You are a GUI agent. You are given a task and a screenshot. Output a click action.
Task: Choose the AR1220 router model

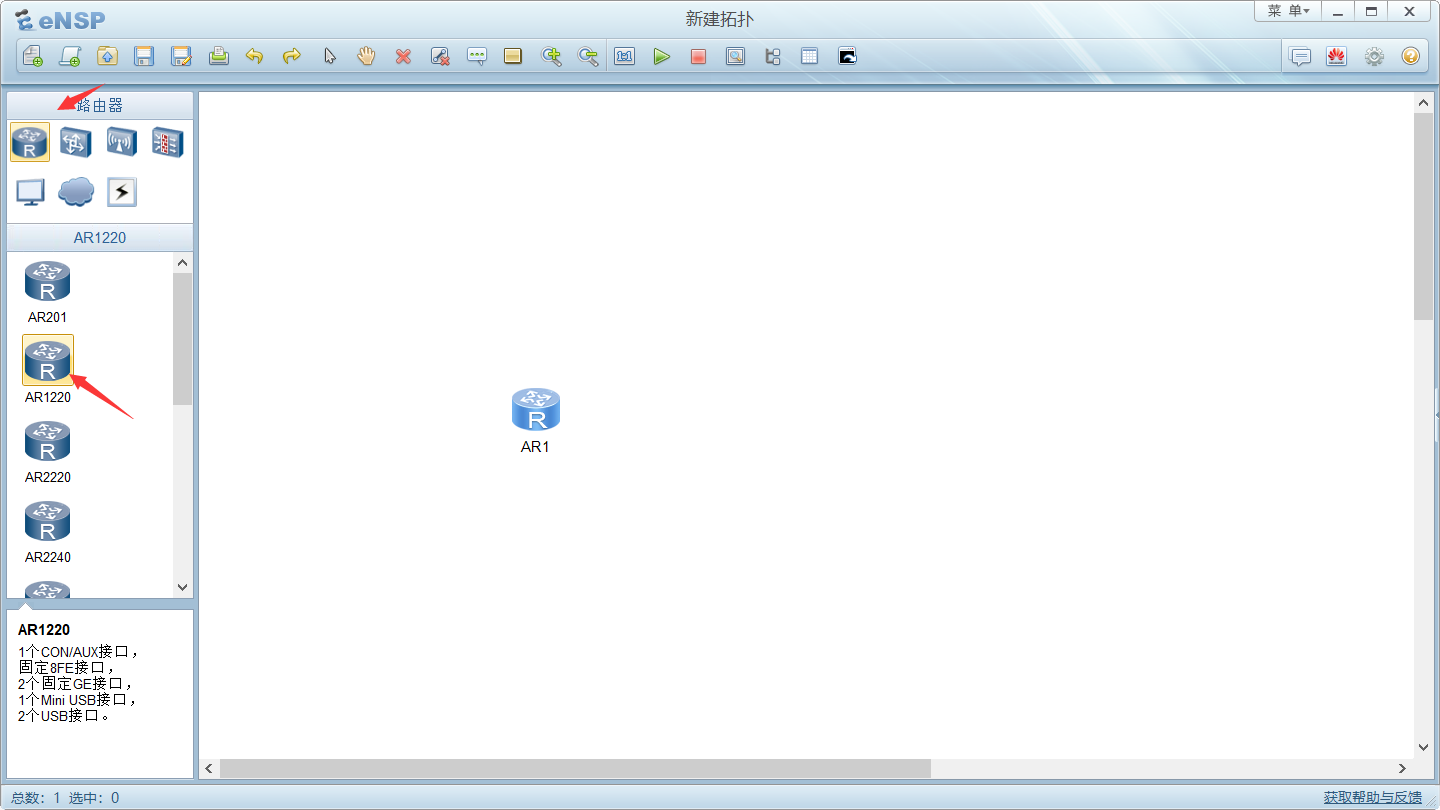(x=48, y=370)
